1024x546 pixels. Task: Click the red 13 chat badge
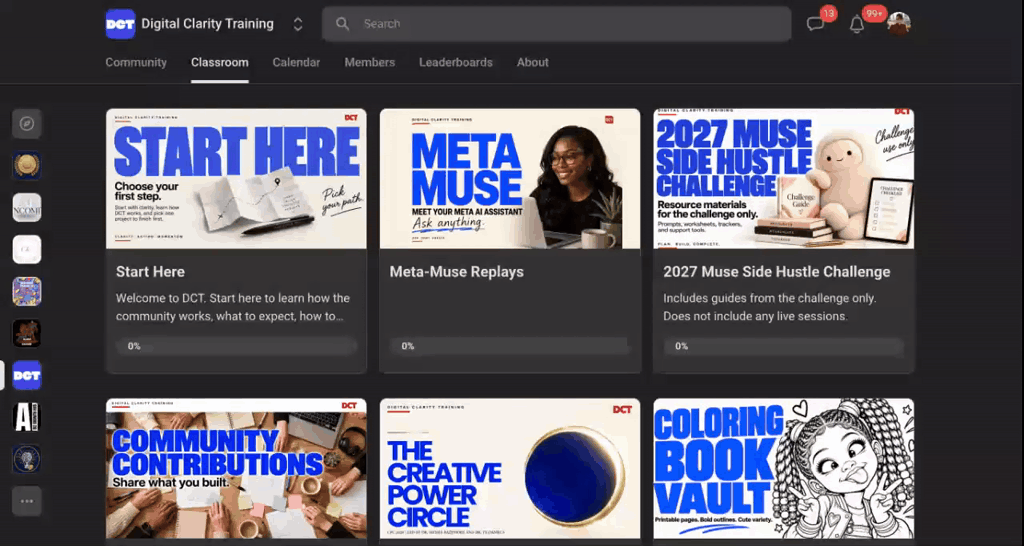click(x=829, y=13)
